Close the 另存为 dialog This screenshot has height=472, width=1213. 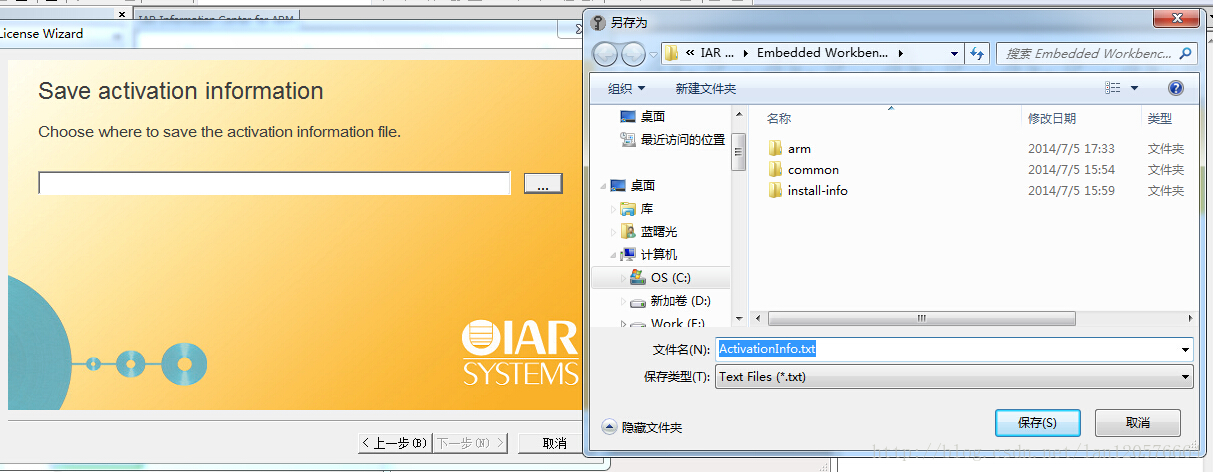point(1176,19)
